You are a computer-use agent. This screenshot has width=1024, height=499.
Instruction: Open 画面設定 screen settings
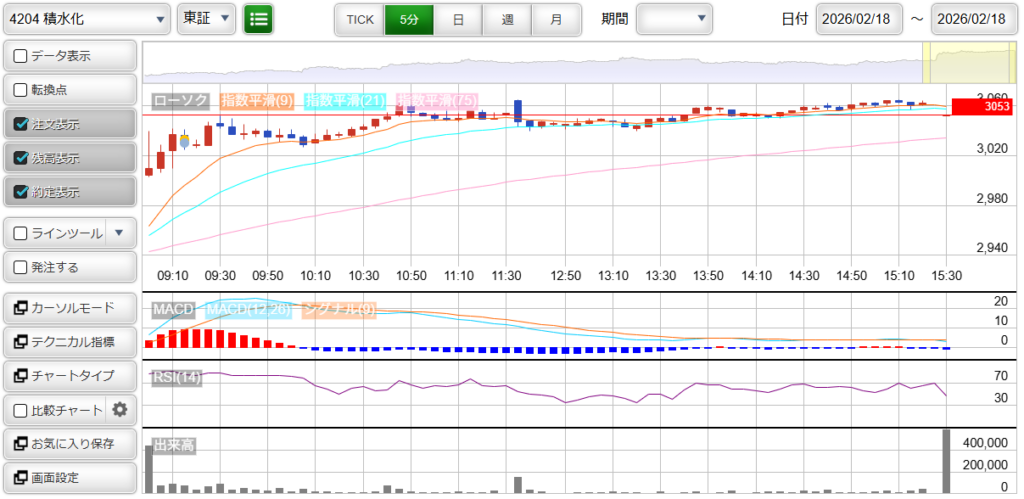pyautogui.click(x=69, y=477)
